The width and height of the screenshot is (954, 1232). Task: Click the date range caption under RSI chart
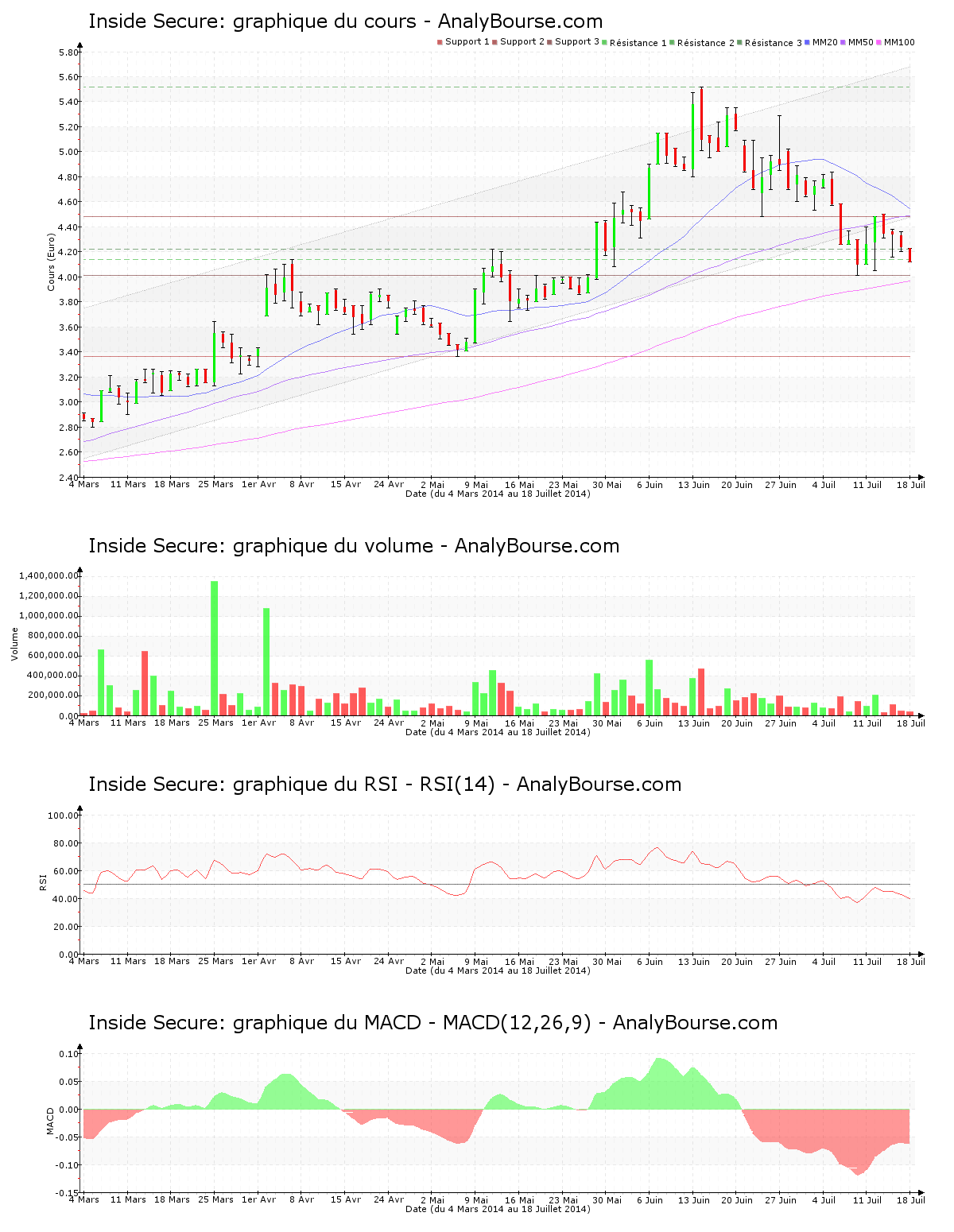coord(498,970)
